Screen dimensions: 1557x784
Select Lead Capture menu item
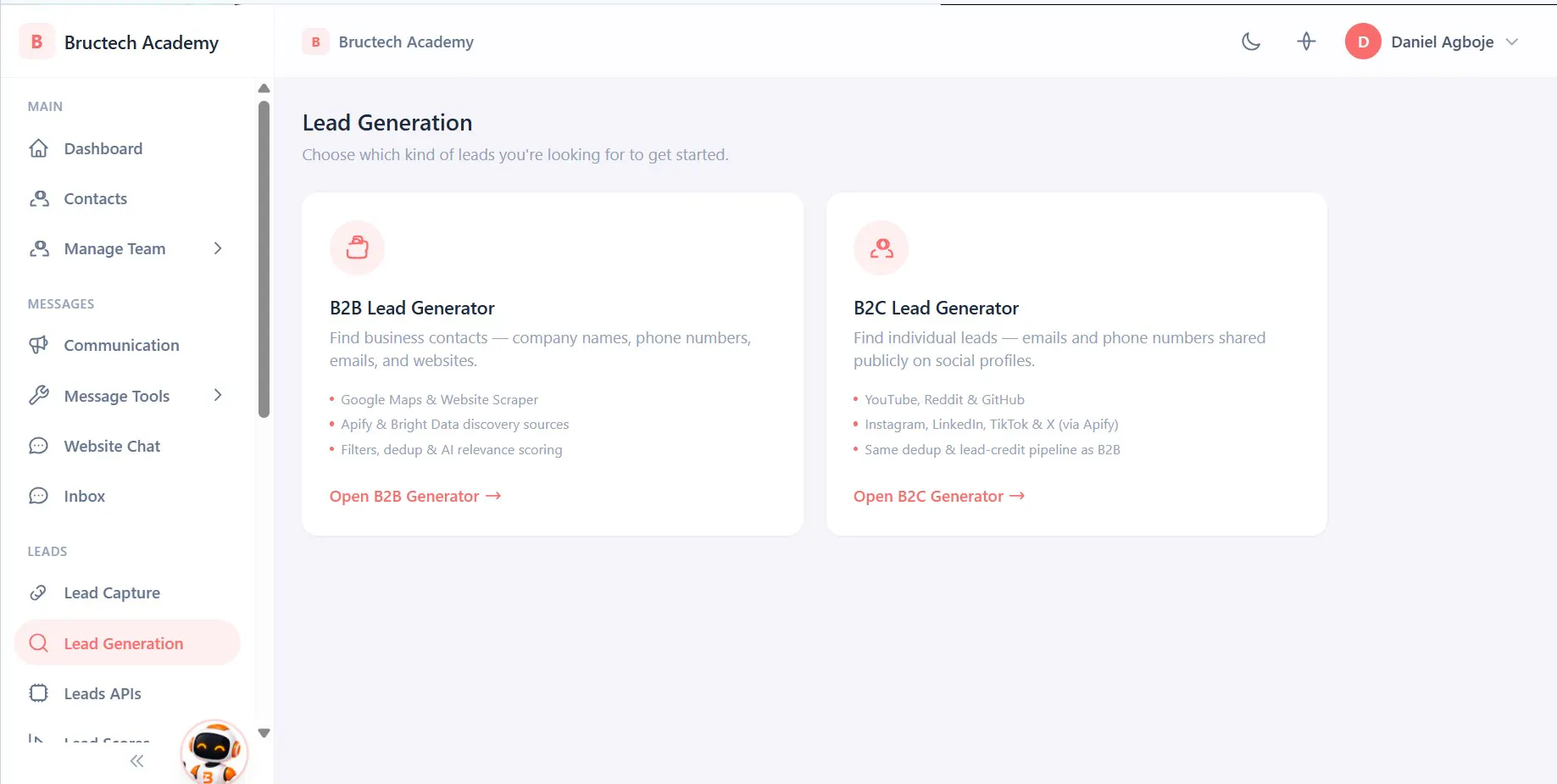pyautogui.click(x=127, y=592)
